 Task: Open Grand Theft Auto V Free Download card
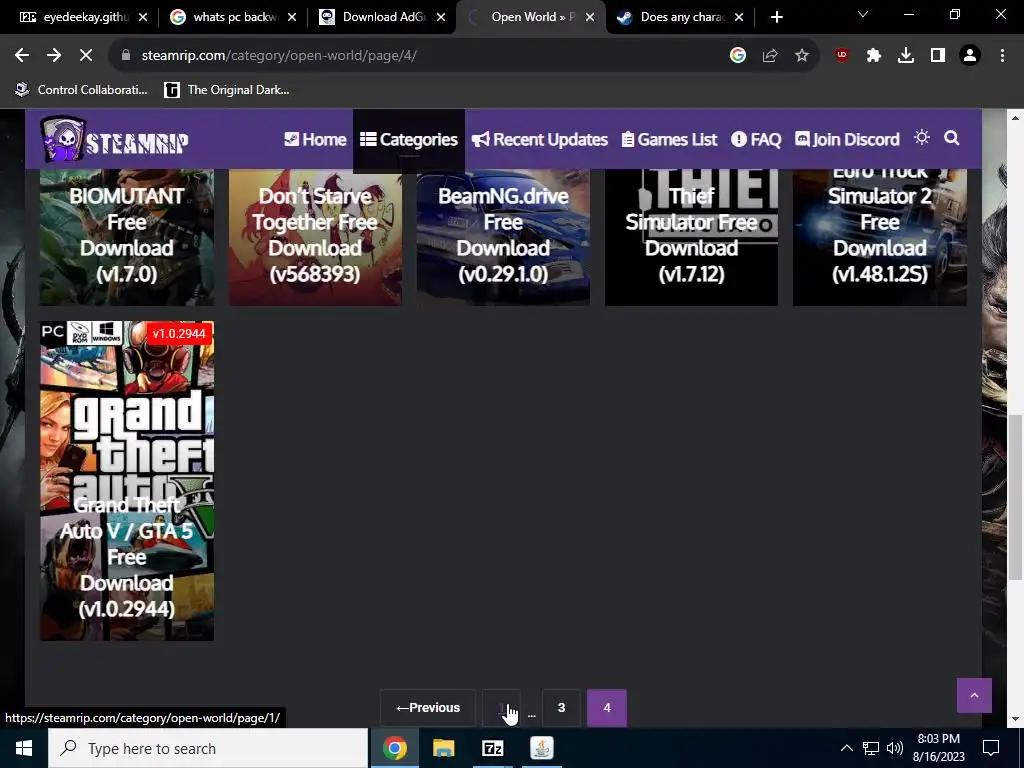click(x=127, y=481)
